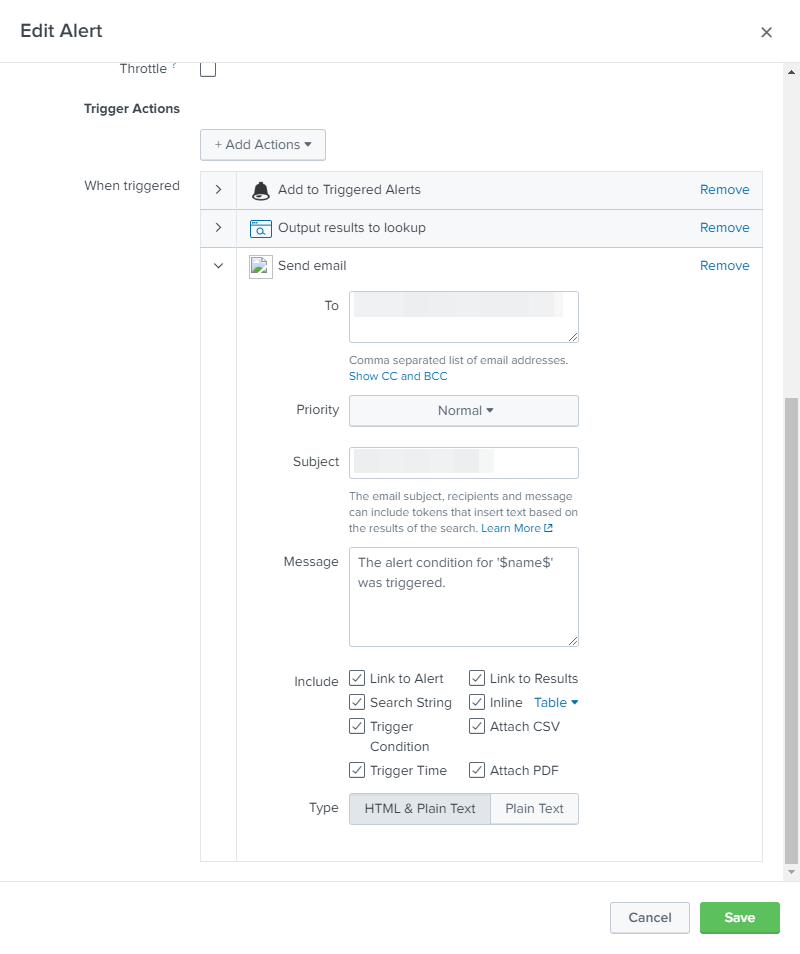Enable the Throttle checkbox

(x=208, y=69)
